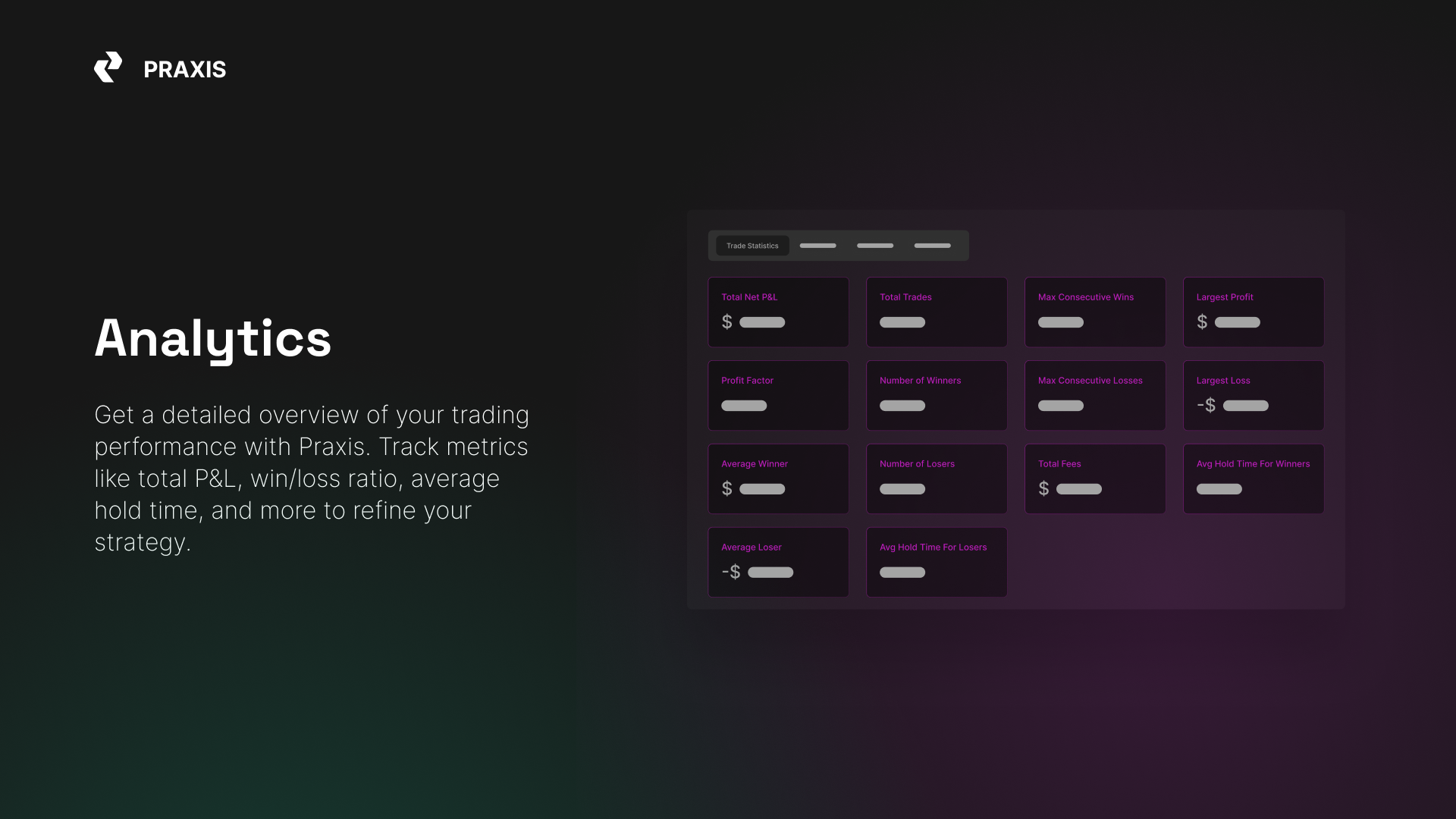Click the Average Loser card
This screenshot has height=819, width=1456.
(778, 562)
